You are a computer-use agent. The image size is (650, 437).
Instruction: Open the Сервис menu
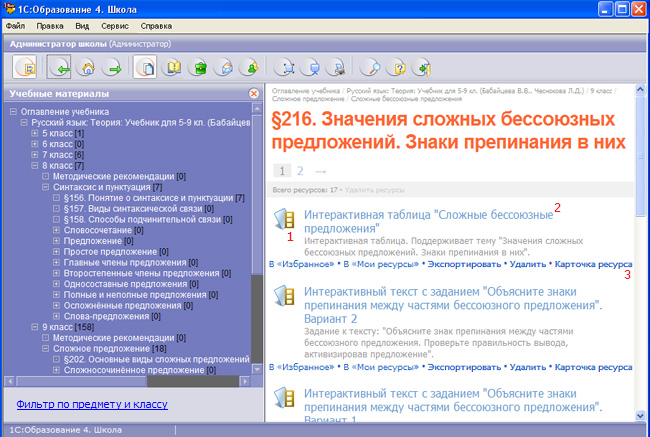115,26
